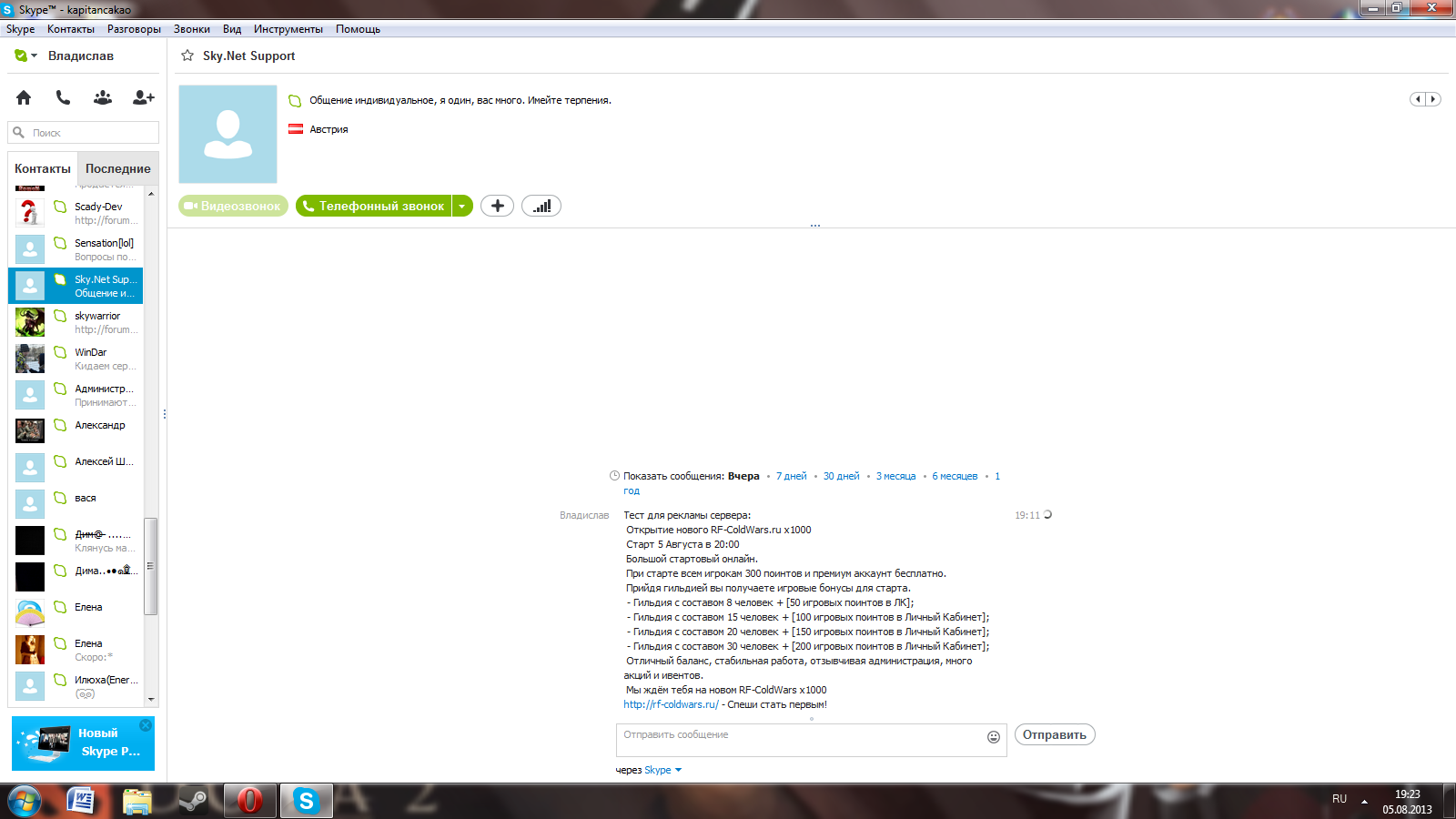Open the Инструменты menu
This screenshot has width=1456, height=819.
[x=288, y=29]
